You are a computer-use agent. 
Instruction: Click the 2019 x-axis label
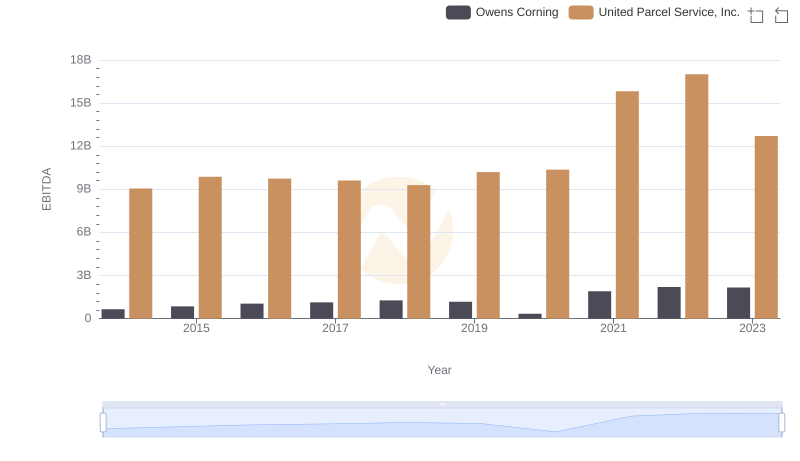click(474, 328)
